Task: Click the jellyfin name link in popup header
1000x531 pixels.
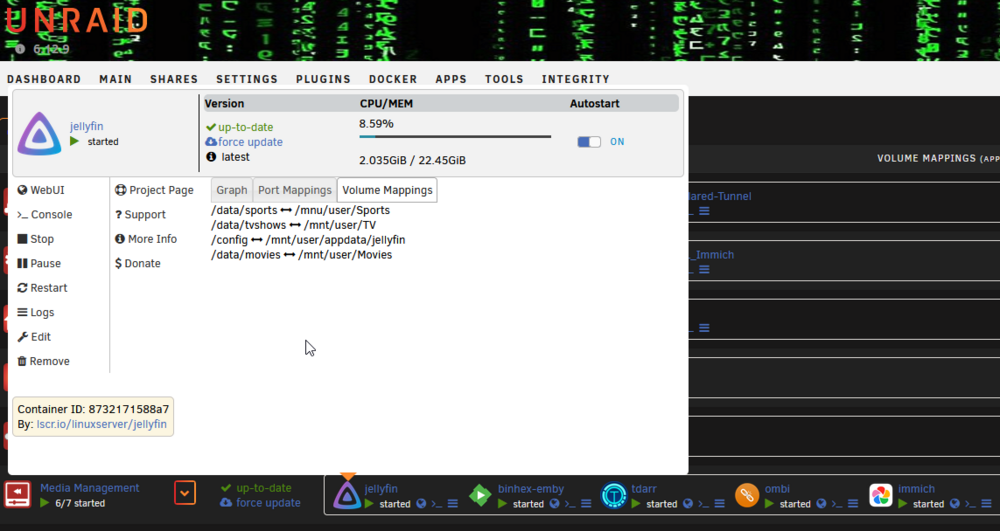Action: [x=87, y=126]
